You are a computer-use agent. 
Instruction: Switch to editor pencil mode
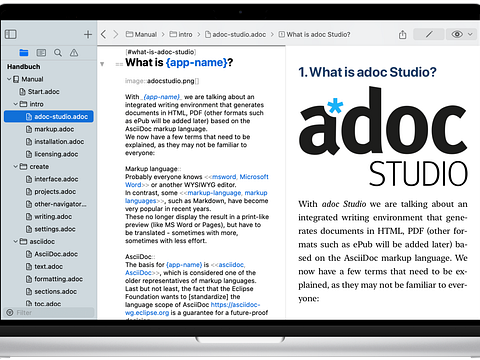[429, 34]
